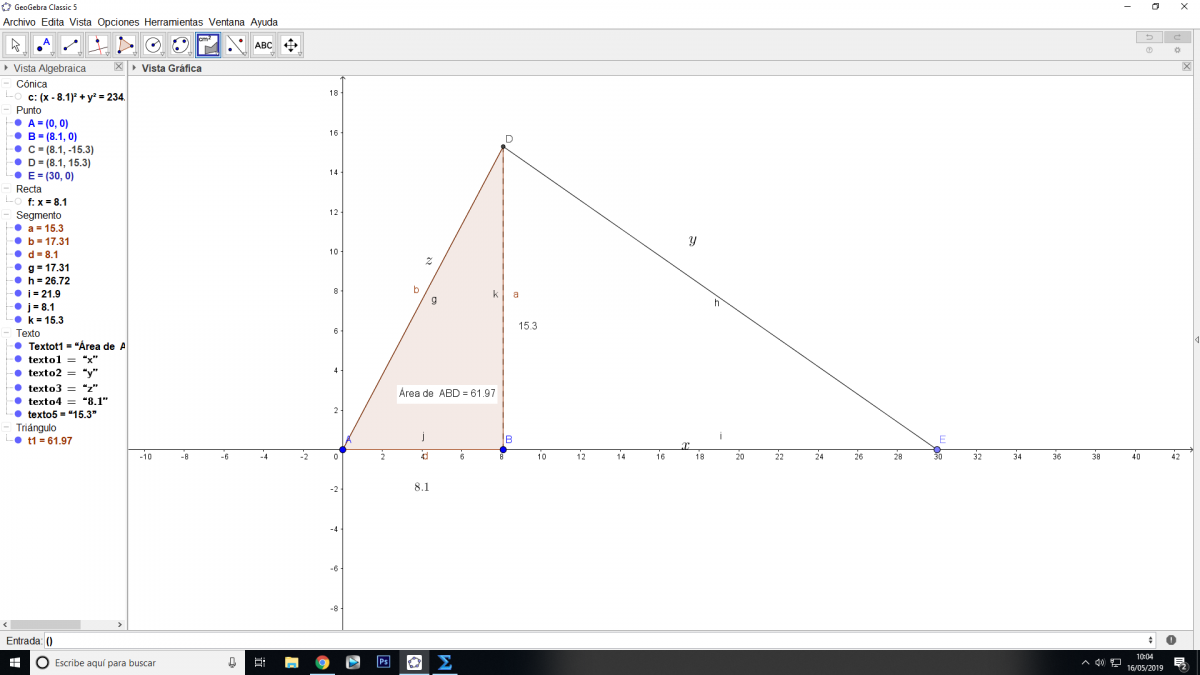Hide point E in algebra view
This screenshot has height=675, width=1200.
[x=18, y=176]
